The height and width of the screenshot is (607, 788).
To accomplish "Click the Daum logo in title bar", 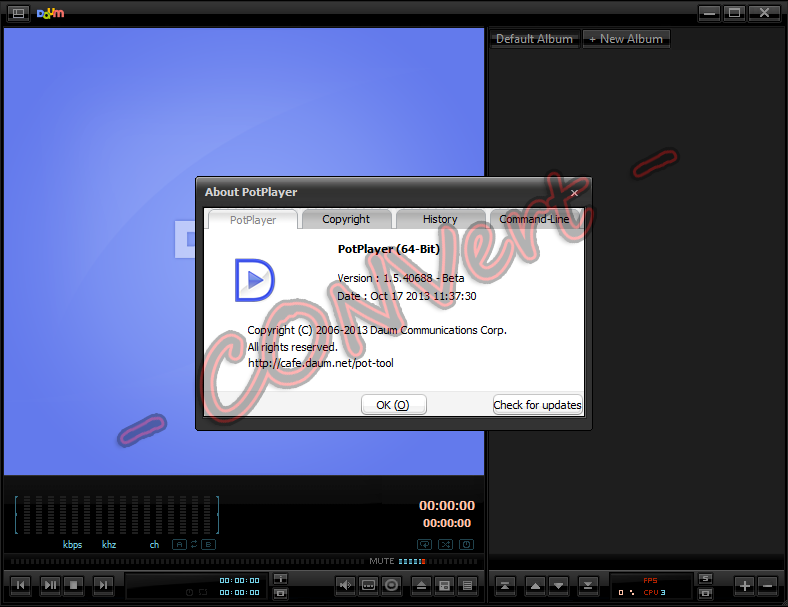I will (50, 13).
